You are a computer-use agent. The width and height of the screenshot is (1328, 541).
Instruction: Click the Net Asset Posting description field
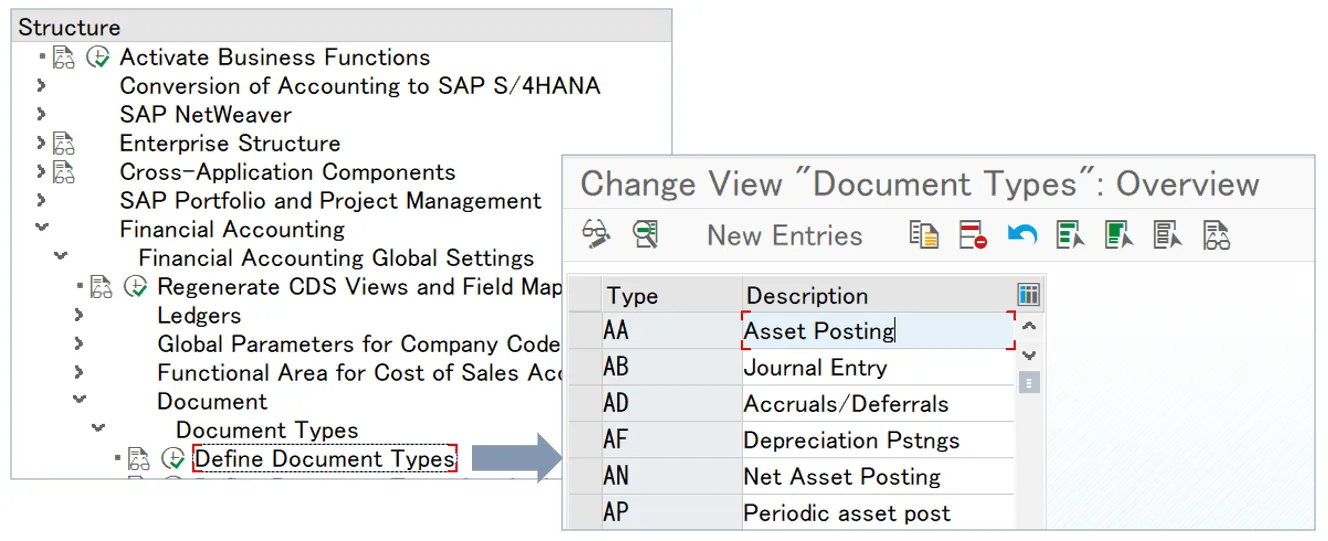pos(878,476)
